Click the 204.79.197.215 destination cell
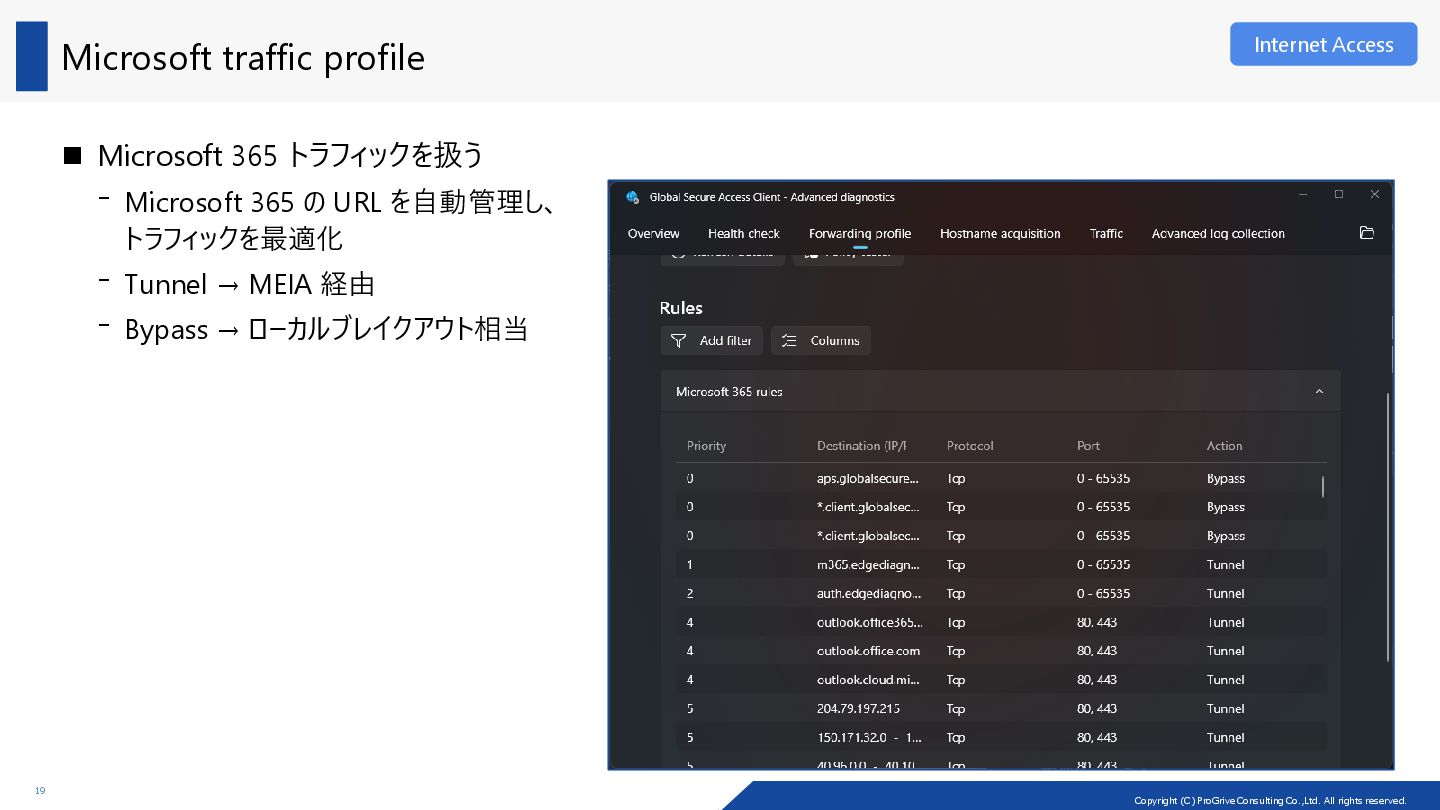The width and height of the screenshot is (1440, 810). pos(858,709)
